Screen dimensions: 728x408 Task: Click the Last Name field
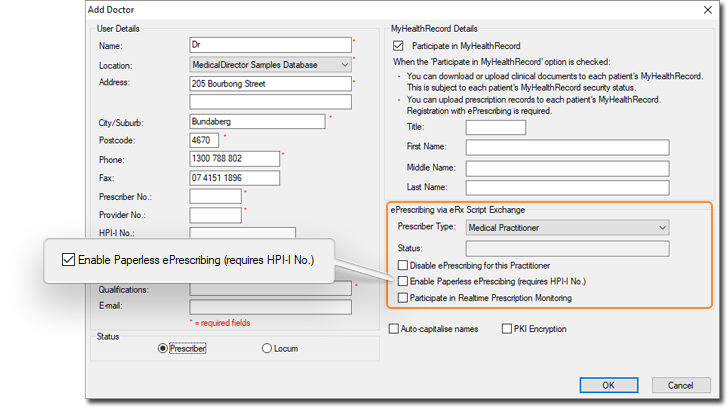point(567,188)
